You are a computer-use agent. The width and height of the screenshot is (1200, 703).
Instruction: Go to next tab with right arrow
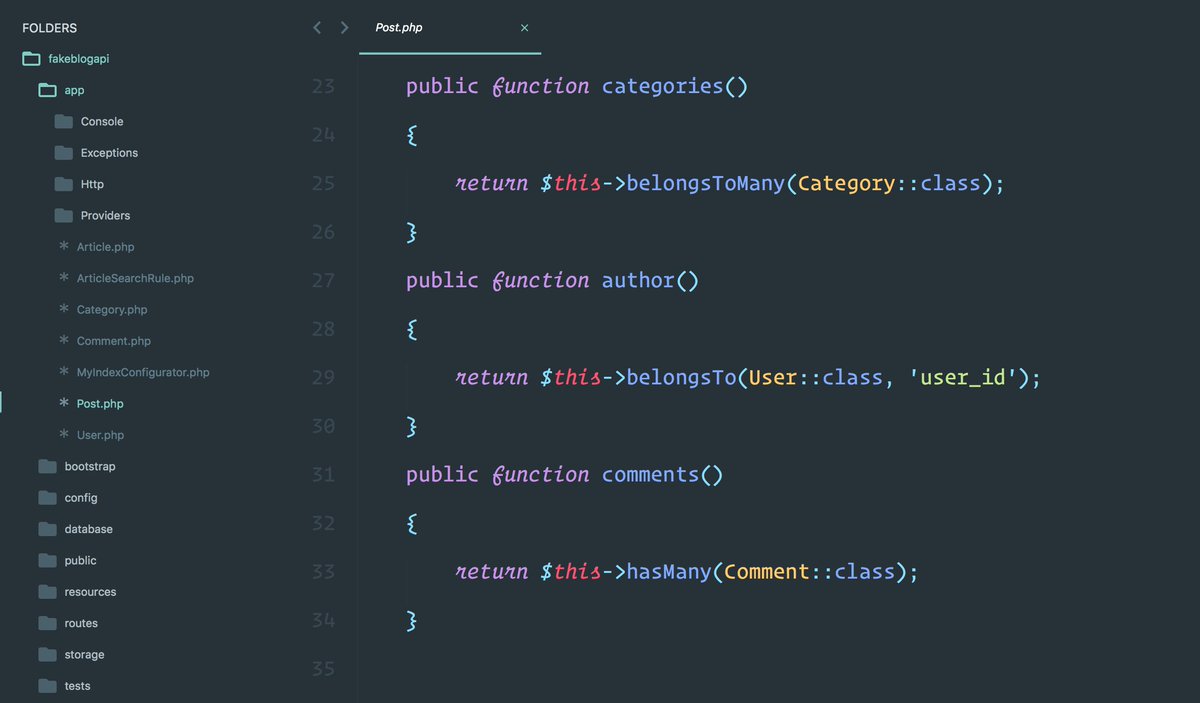pos(345,28)
